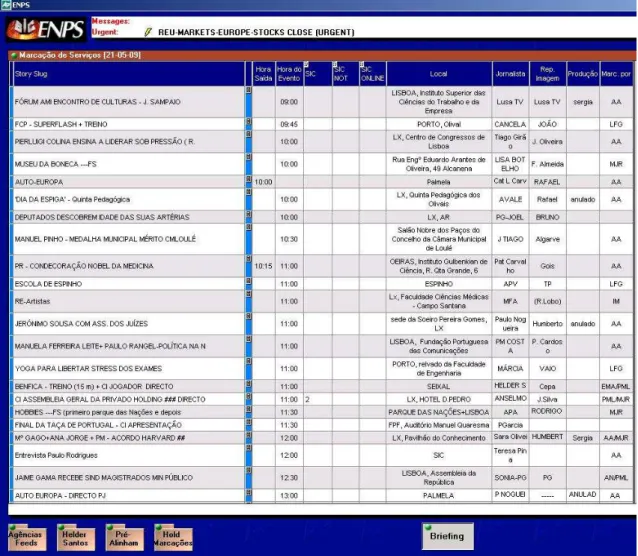Open the Pré-Alinham folder icon

124,537
